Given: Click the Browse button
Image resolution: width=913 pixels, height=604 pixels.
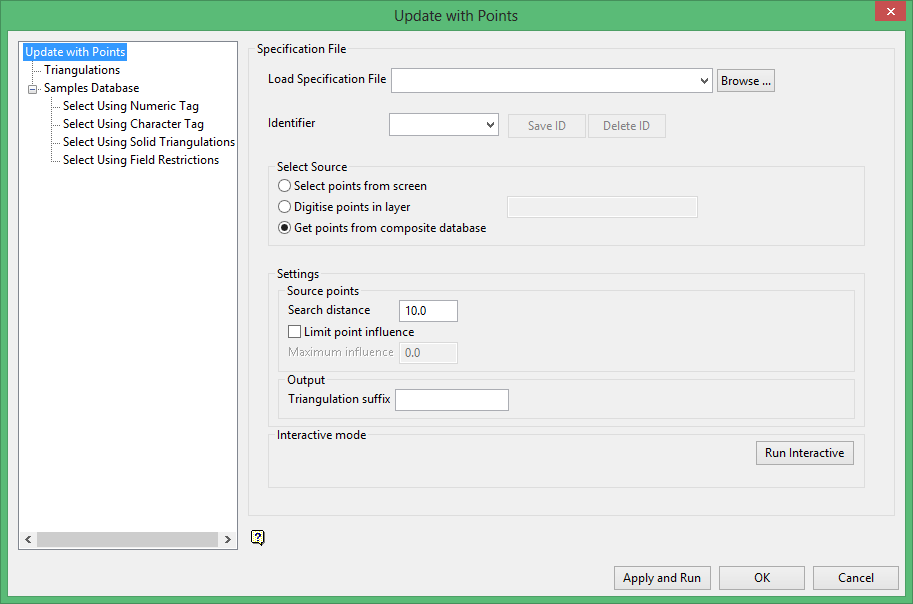Looking at the screenshot, I should [746, 81].
